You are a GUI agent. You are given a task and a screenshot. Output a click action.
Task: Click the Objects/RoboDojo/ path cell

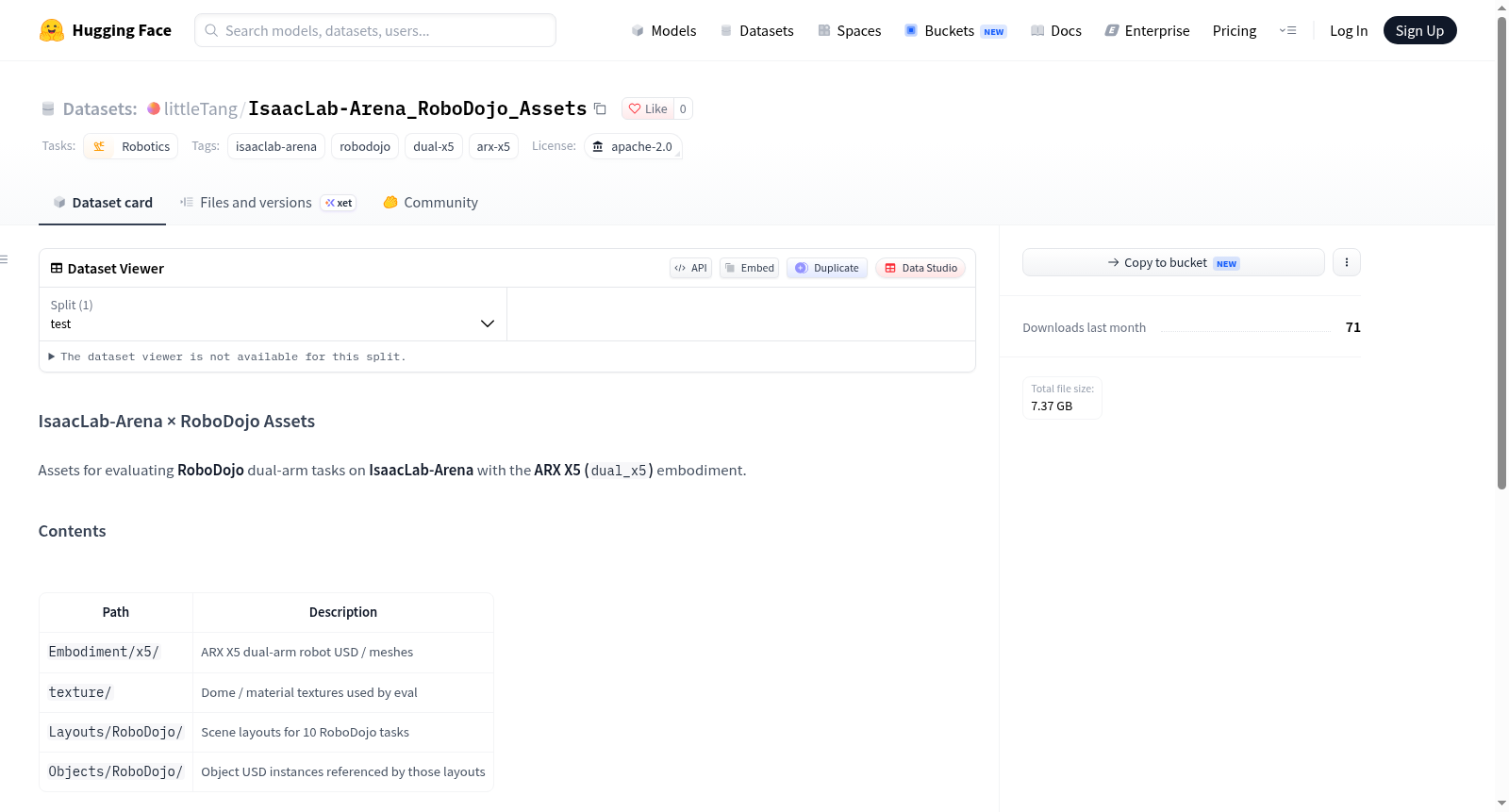point(116,771)
